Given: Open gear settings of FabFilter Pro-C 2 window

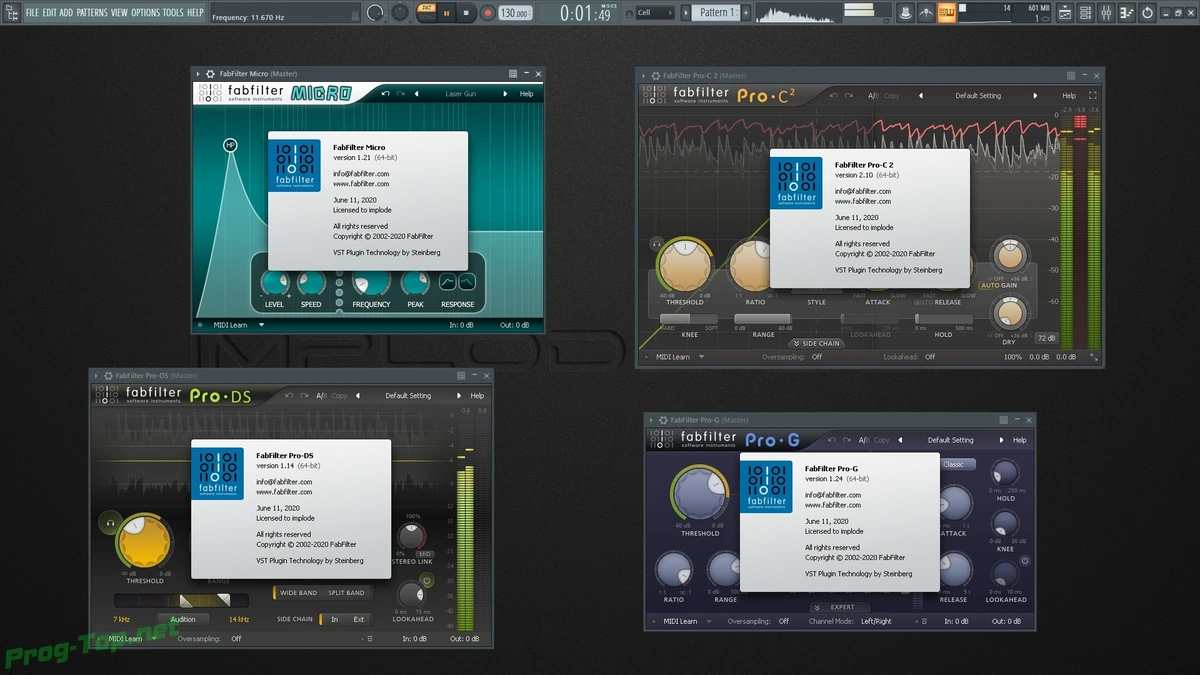Looking at the screenshot, I should (x=654, y=75).
